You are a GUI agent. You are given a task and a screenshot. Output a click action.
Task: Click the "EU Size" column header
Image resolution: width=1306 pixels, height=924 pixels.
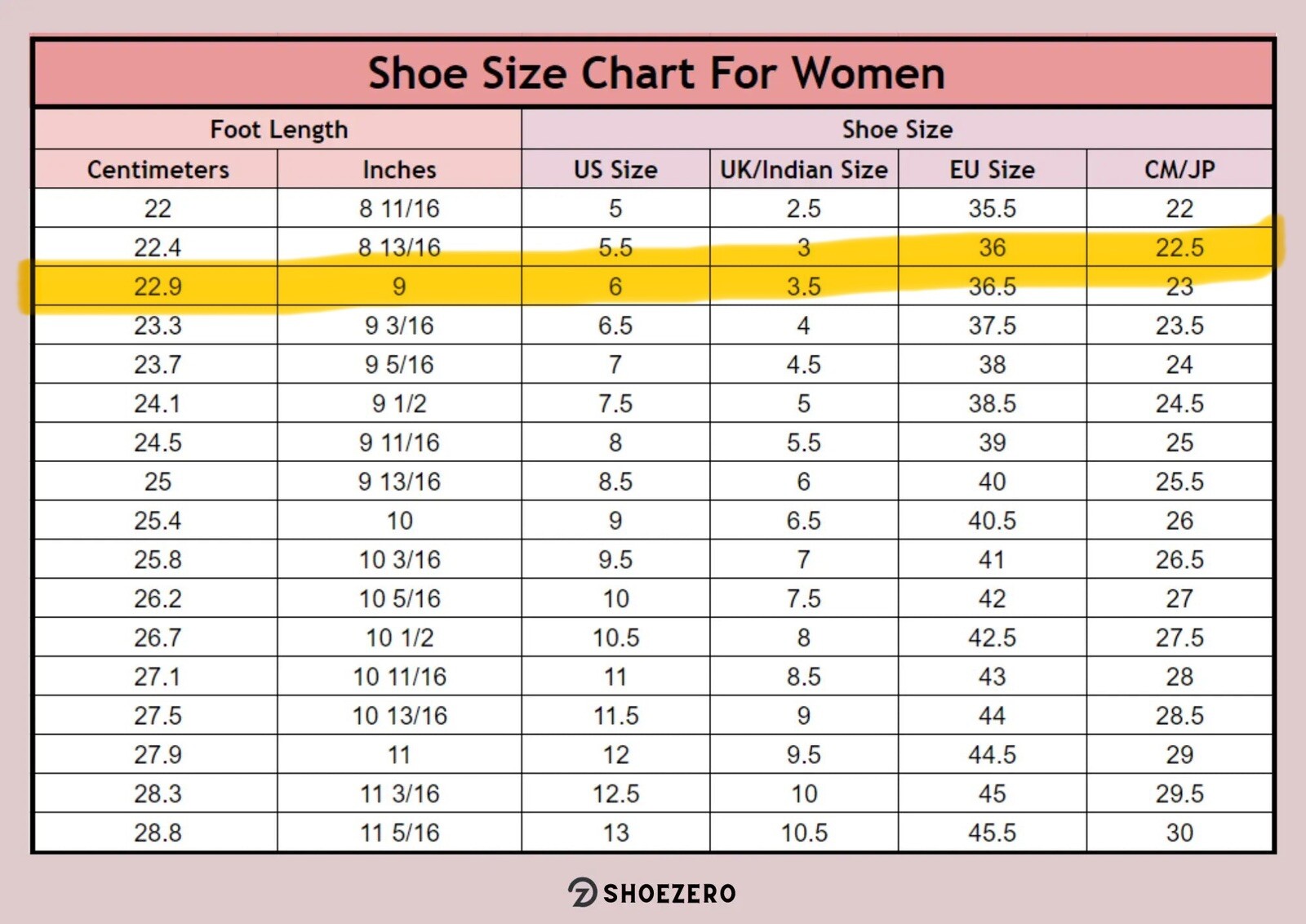[x=992, y=169]
